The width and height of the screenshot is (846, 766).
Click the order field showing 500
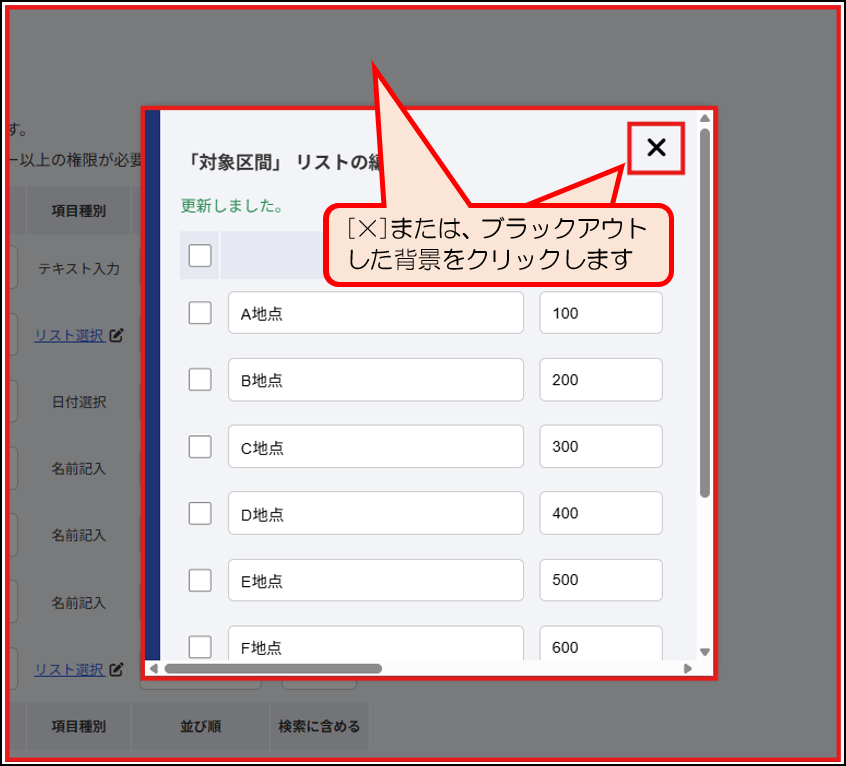[601, 580]
